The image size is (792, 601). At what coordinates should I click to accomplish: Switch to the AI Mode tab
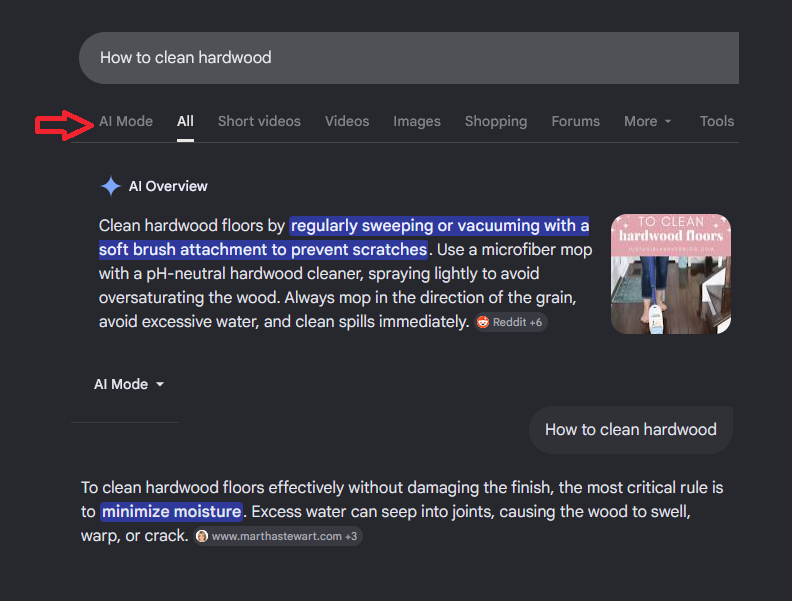(126, 121)
